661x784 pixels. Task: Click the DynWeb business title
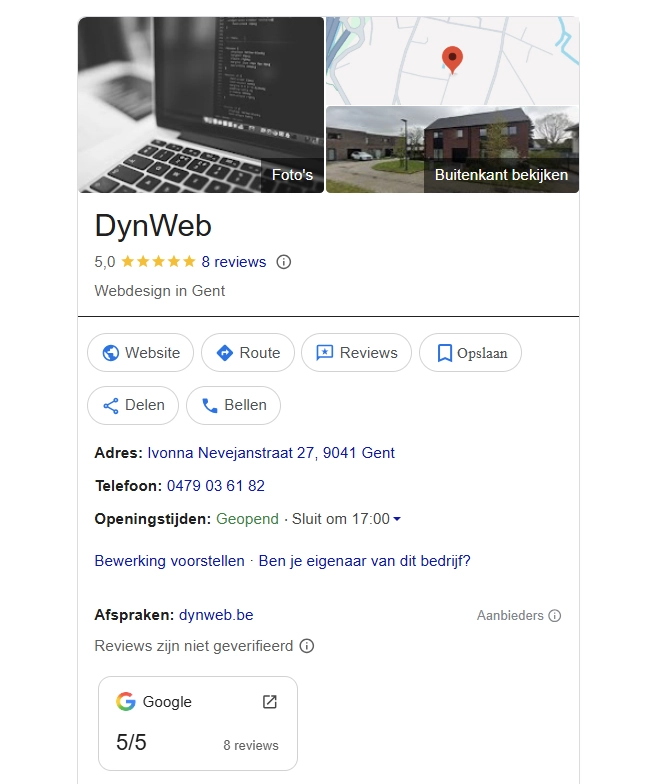pos(153,226)
